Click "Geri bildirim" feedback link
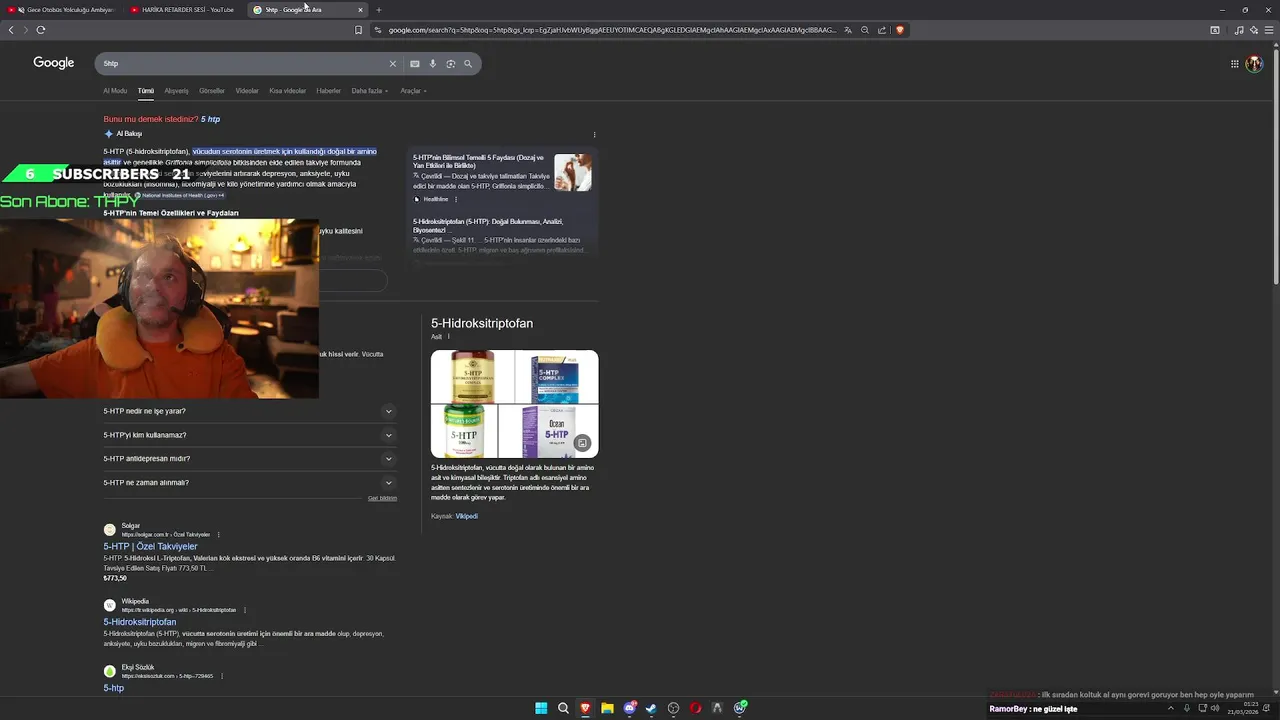Viewport: 1280px width, 720px height. 382,498
